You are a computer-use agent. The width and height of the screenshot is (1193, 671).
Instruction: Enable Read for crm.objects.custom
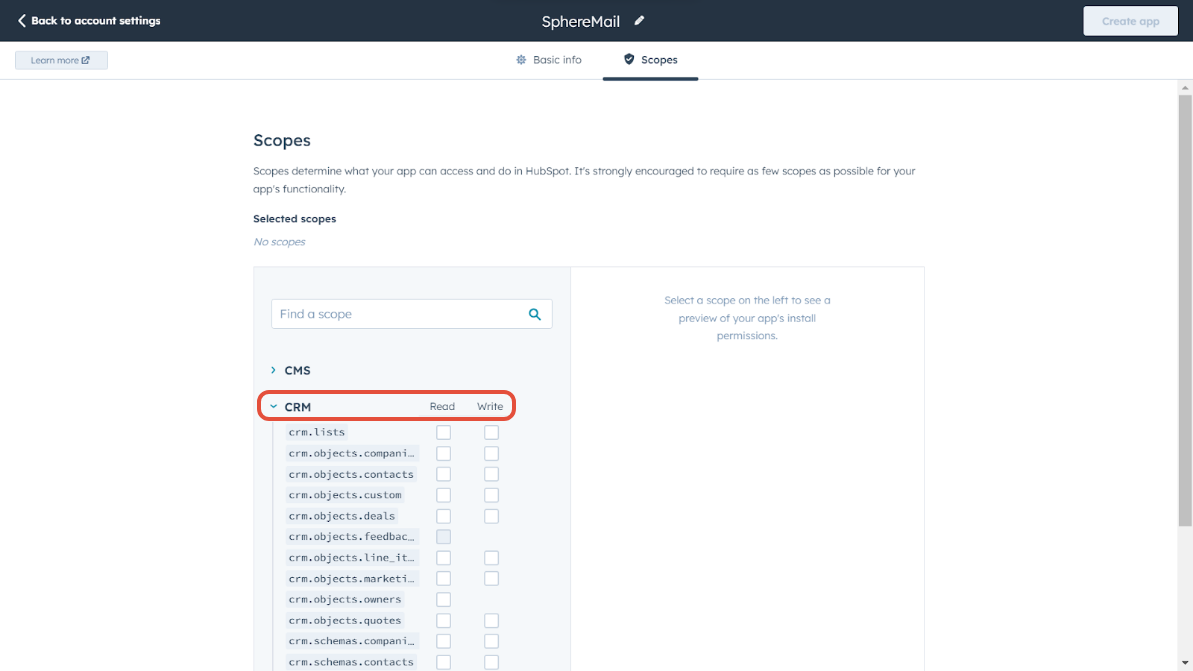click(x=444, y=495)
